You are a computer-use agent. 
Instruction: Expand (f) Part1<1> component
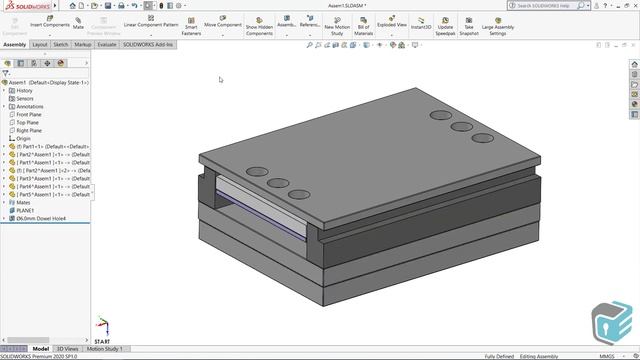pos(4,147)
